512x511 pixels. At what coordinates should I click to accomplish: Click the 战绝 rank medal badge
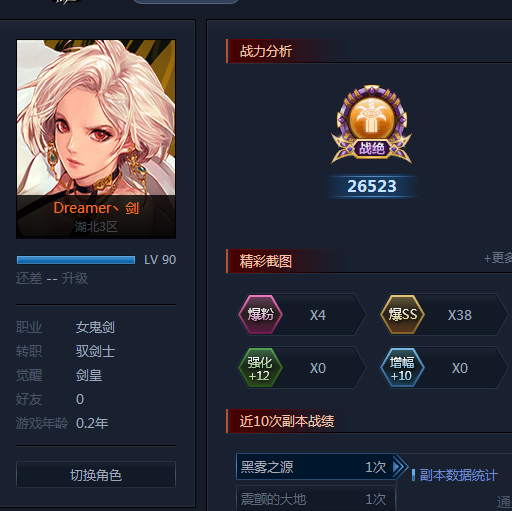click(372, 125)
